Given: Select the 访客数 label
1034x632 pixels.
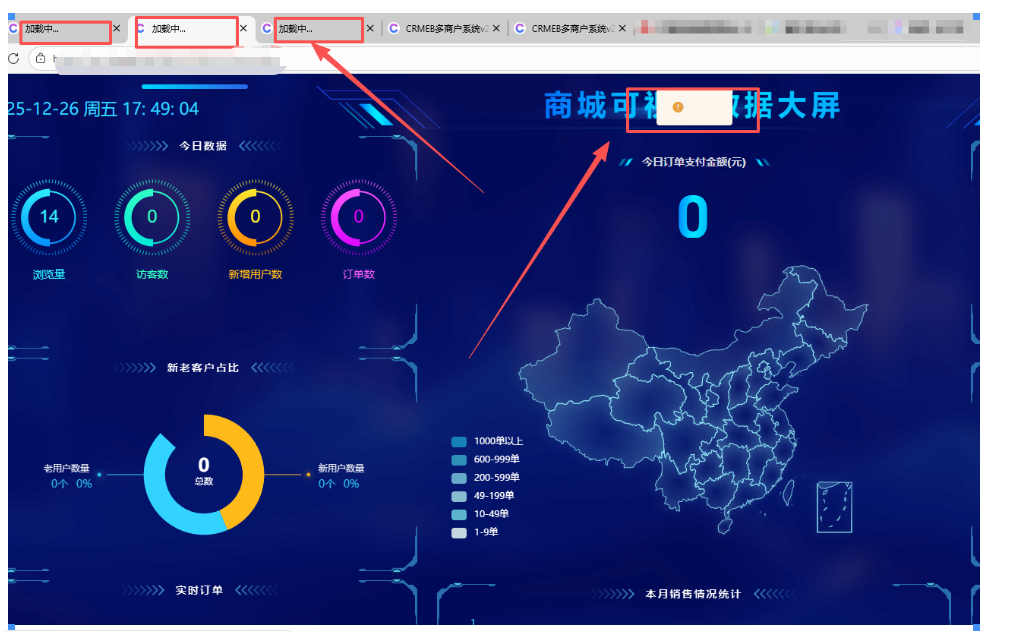Looking at the screenshot, I should point(152,274).
